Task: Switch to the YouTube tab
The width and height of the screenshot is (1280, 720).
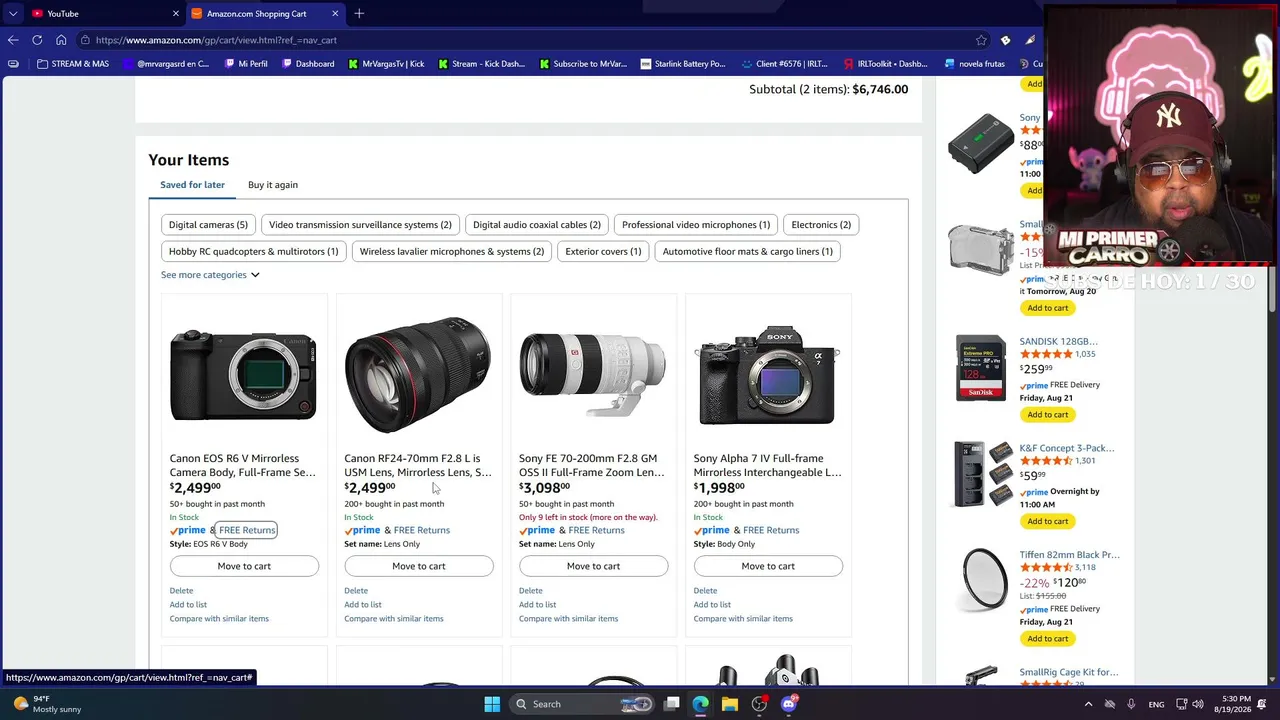Action: pyautogui.click(x=104, y=14)
